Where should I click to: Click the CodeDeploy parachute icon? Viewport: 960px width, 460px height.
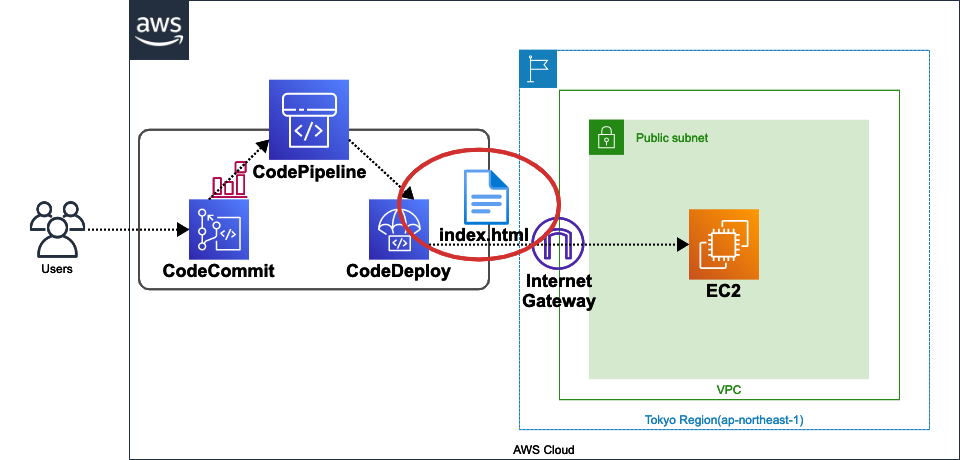coord(399,229)
